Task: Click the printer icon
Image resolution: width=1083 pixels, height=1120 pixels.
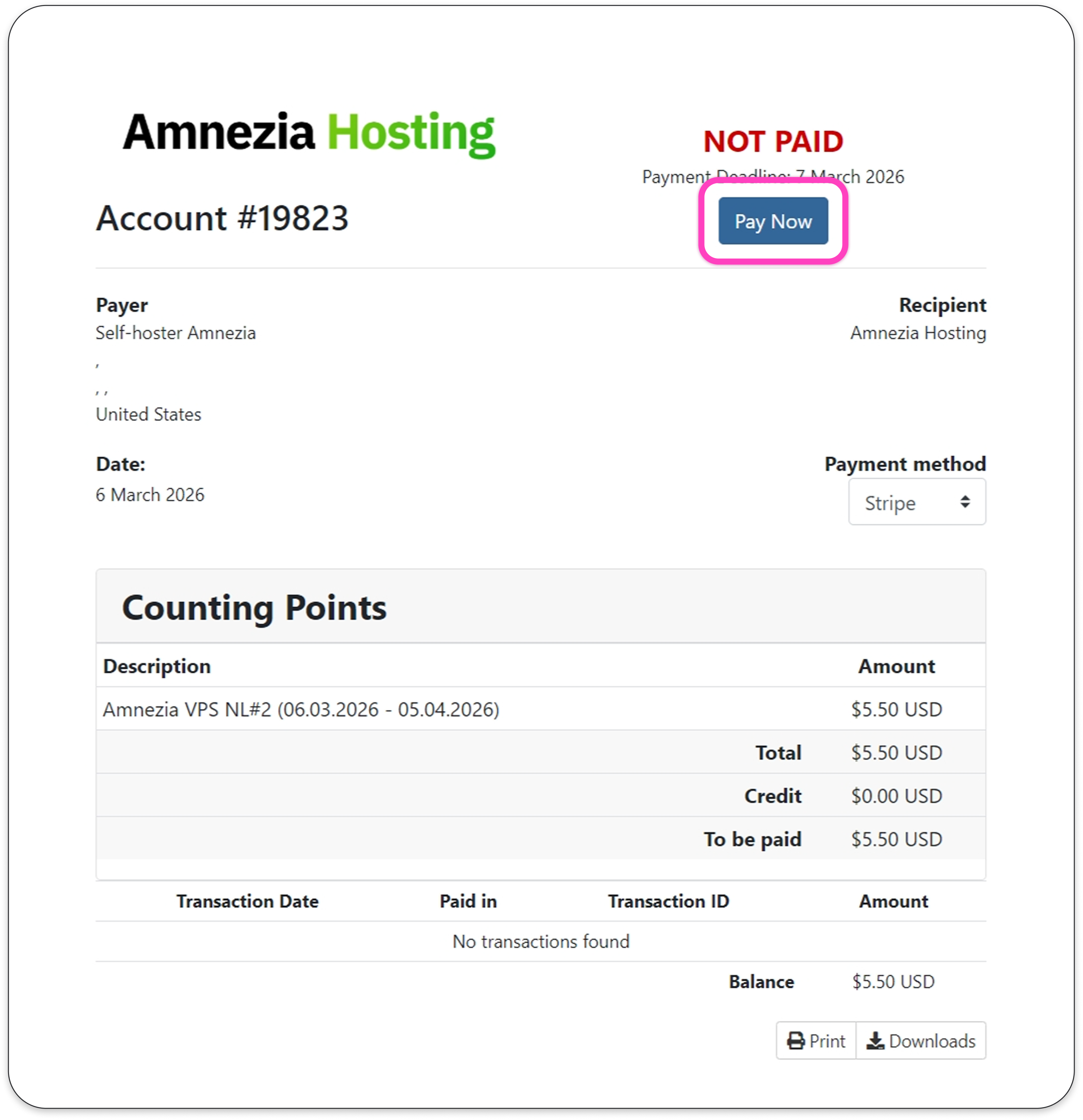Action: pos(795,1041)
